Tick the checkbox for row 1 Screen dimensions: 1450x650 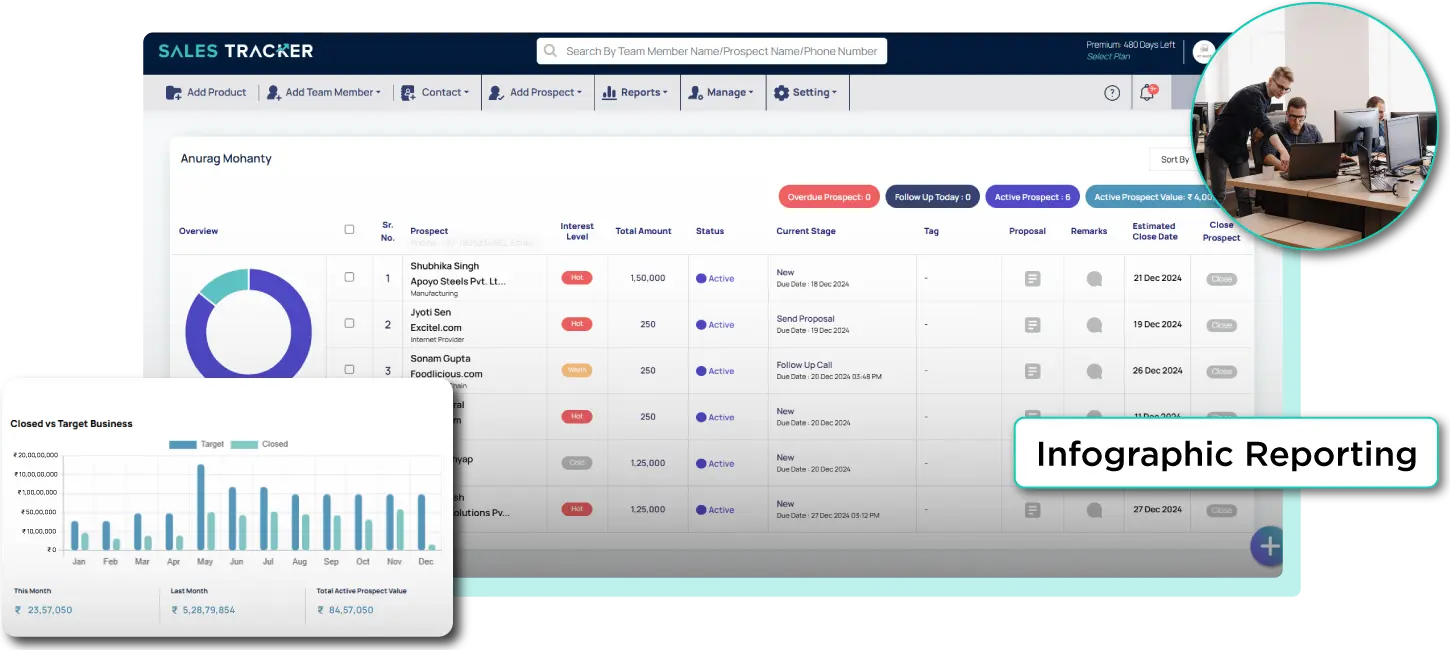[349, 277]
